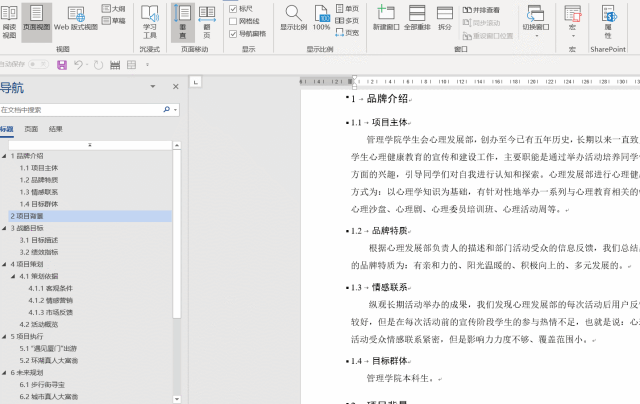Collapse heading 5 项目执行
The height and width of the screenshot is (404, 640).
tap(4, 336)
